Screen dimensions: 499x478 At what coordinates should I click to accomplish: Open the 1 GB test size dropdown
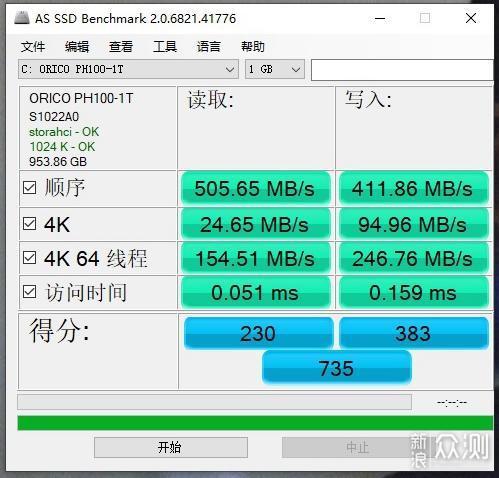pos(275,69)
